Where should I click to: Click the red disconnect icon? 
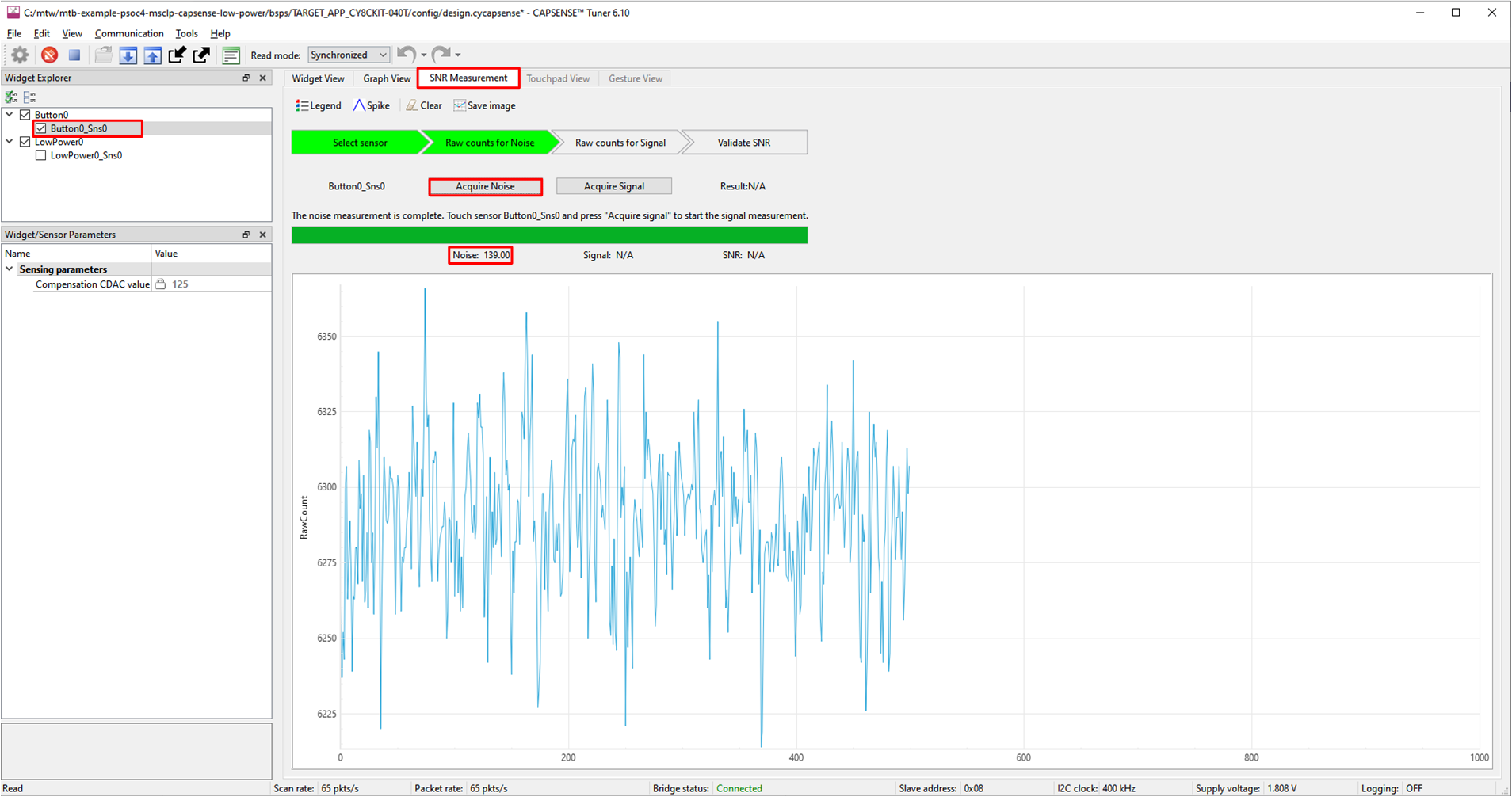[49, 55]
